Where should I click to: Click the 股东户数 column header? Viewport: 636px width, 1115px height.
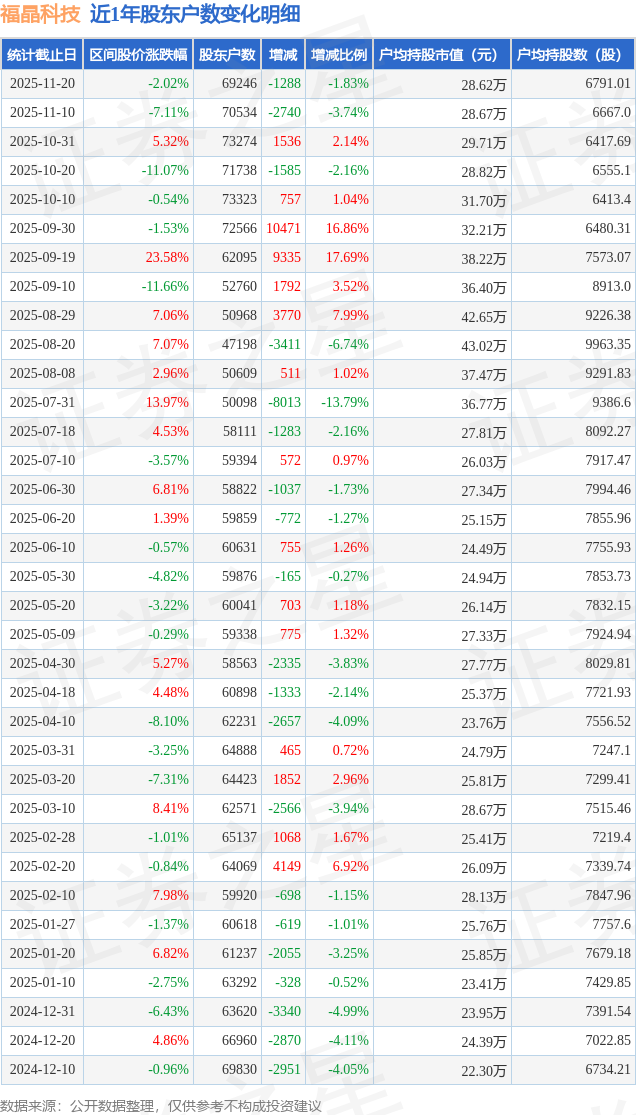[227, 55]
